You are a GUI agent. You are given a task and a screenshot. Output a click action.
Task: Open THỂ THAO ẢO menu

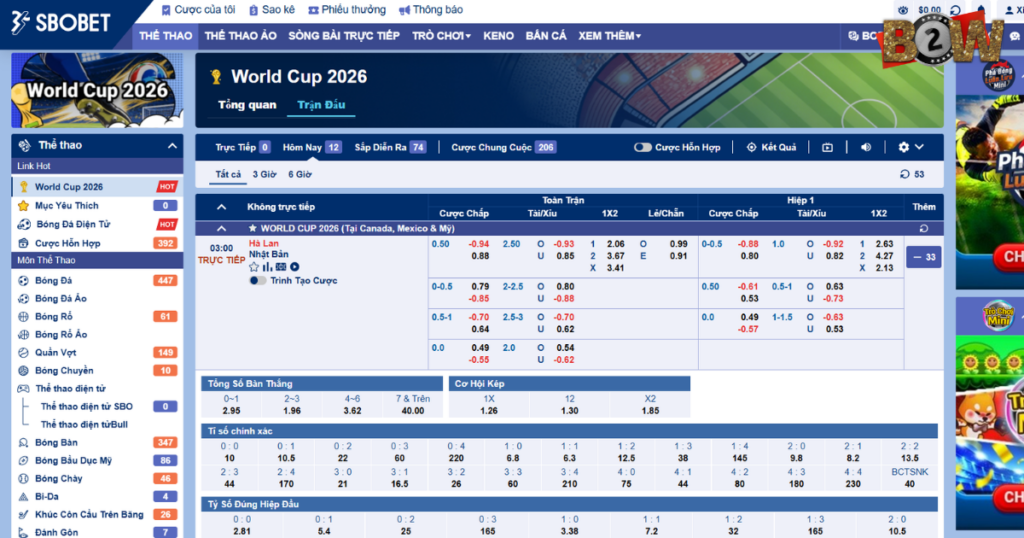tap(240, 36)
